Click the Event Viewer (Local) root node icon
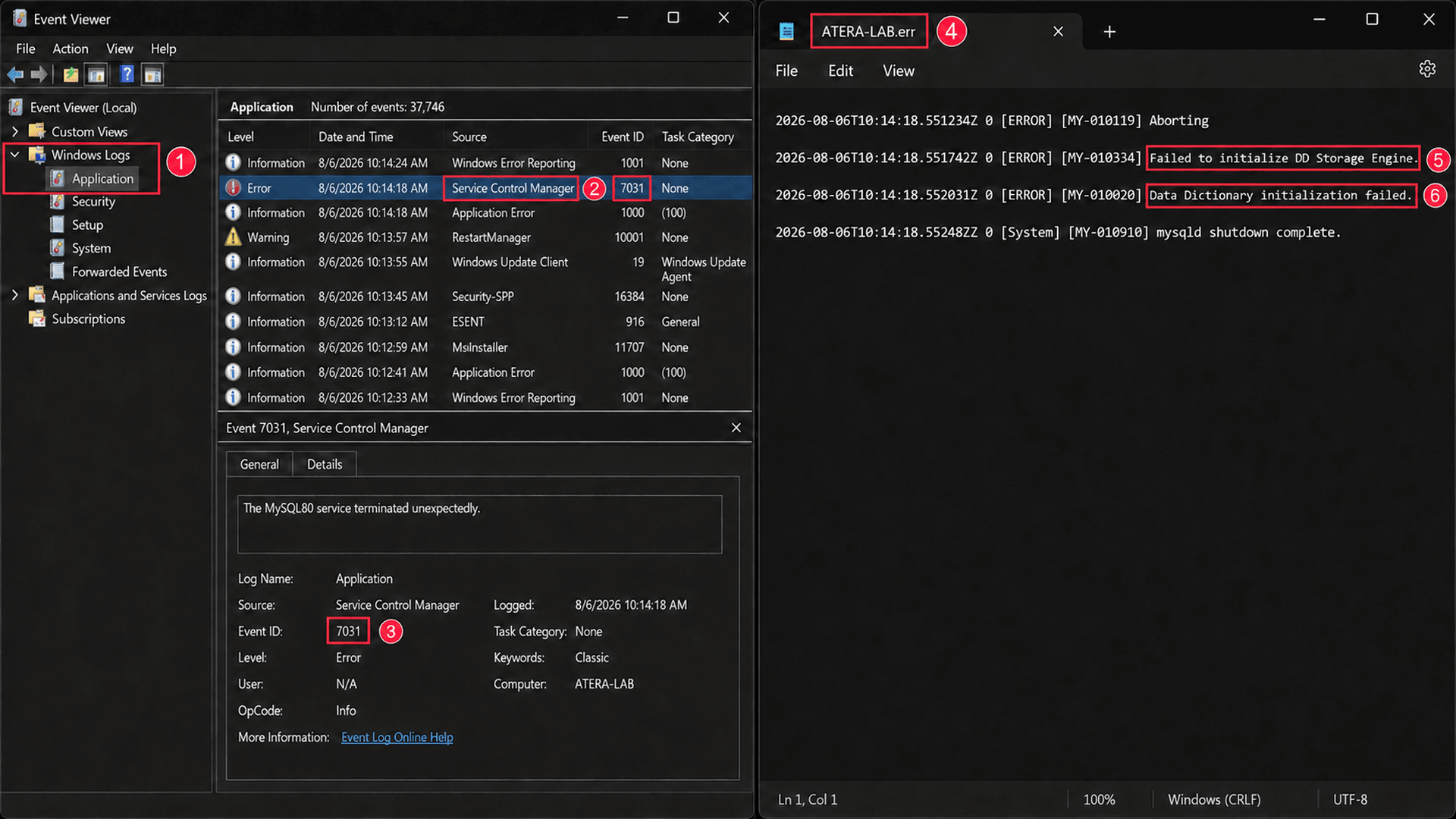 point(16,107)
